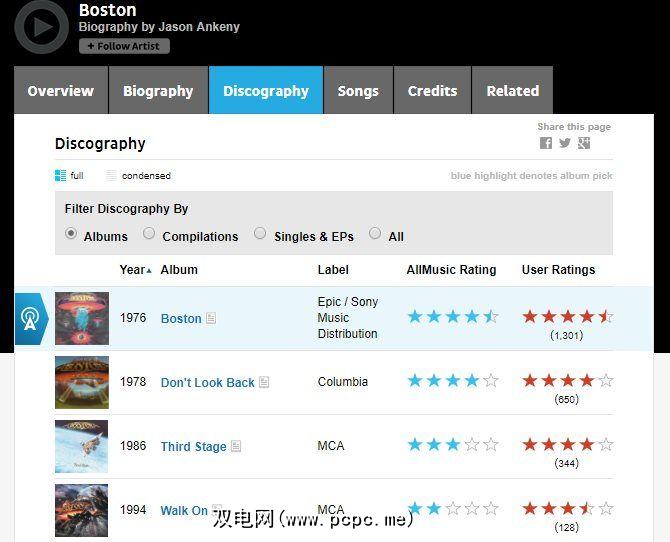
Task: Click the MCA label in Third Stage row
Action: pos(331,446)
